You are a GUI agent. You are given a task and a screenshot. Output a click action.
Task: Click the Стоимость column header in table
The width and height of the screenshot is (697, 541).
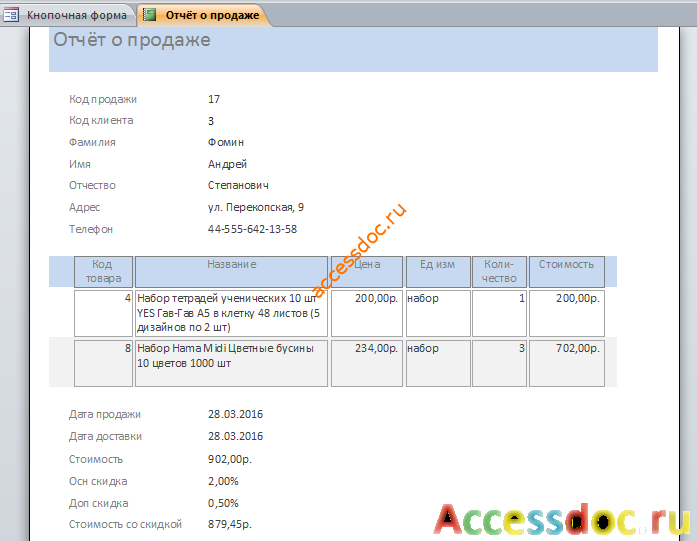(567, 271)
